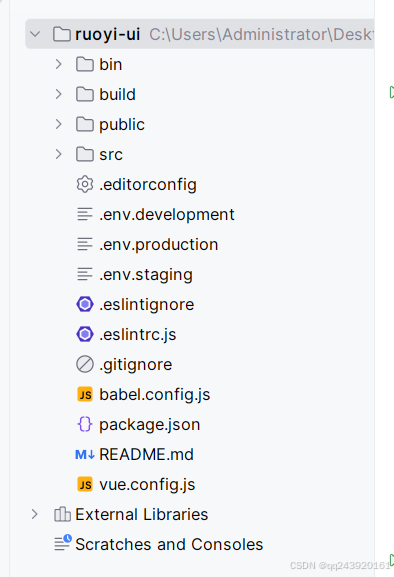Select the Scratches and Consoles entry
This screenshot has height=577, width=394.
pyautogui.click(x=169, y=544)
